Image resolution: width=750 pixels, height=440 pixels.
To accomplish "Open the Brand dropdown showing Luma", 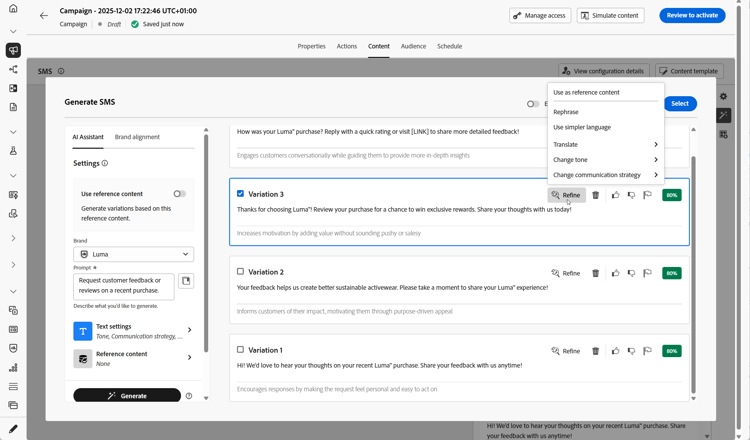I will 133,254.
